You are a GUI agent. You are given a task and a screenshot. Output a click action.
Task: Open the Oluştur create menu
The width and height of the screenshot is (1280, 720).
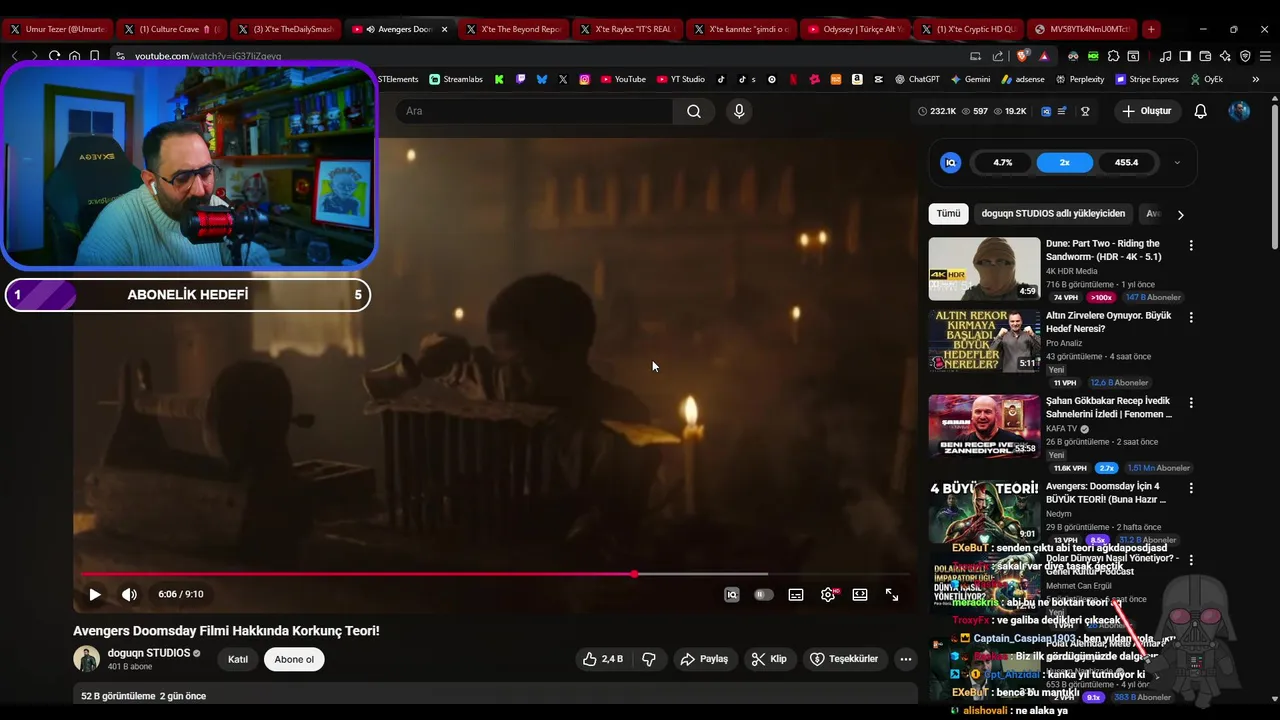tap(1146, 111)
